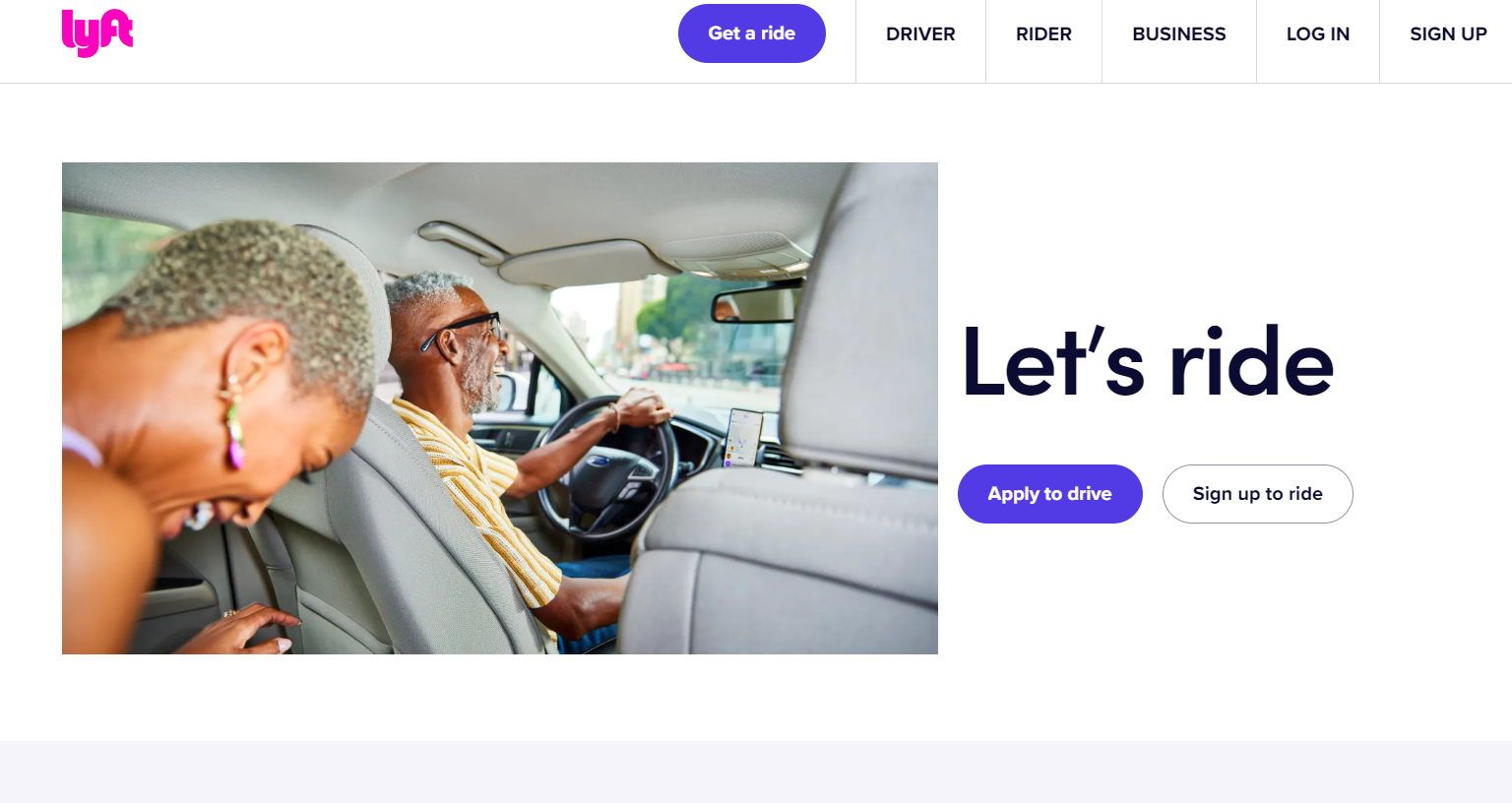1512x803 pixels.
Task: Click the pink Lyft logo
Action: [x=97, y=32]
